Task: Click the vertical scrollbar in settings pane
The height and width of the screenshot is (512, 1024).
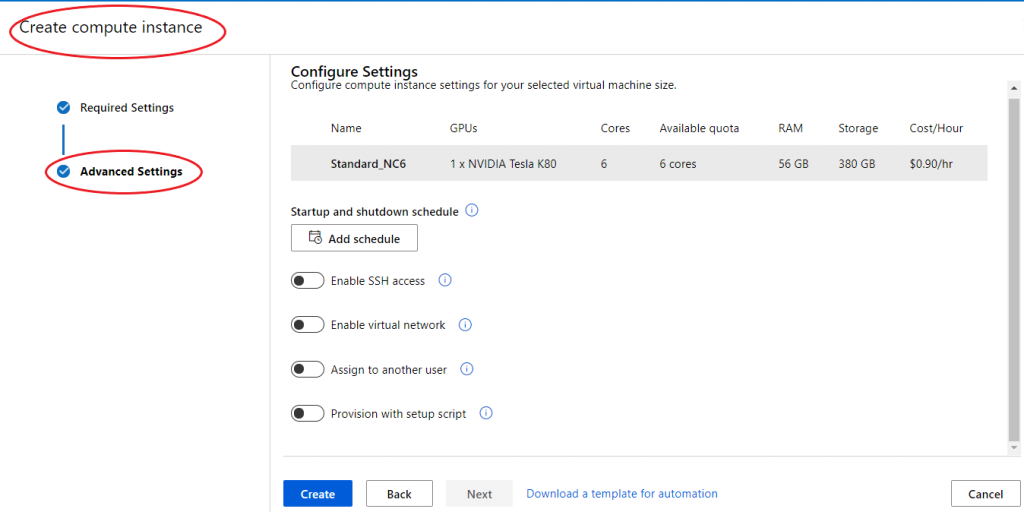Action: (x=1013, y=270)
